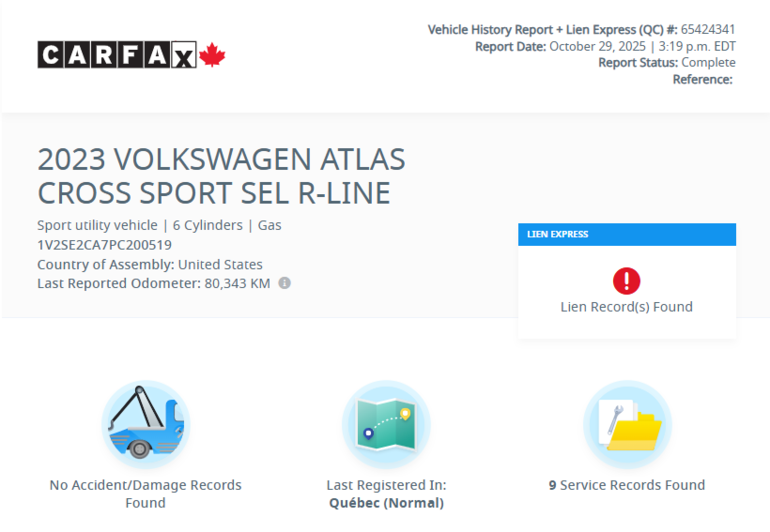Click the Québec (Normal) registration label
Viewport: 770px width, 532px height.
coord(386,503)
